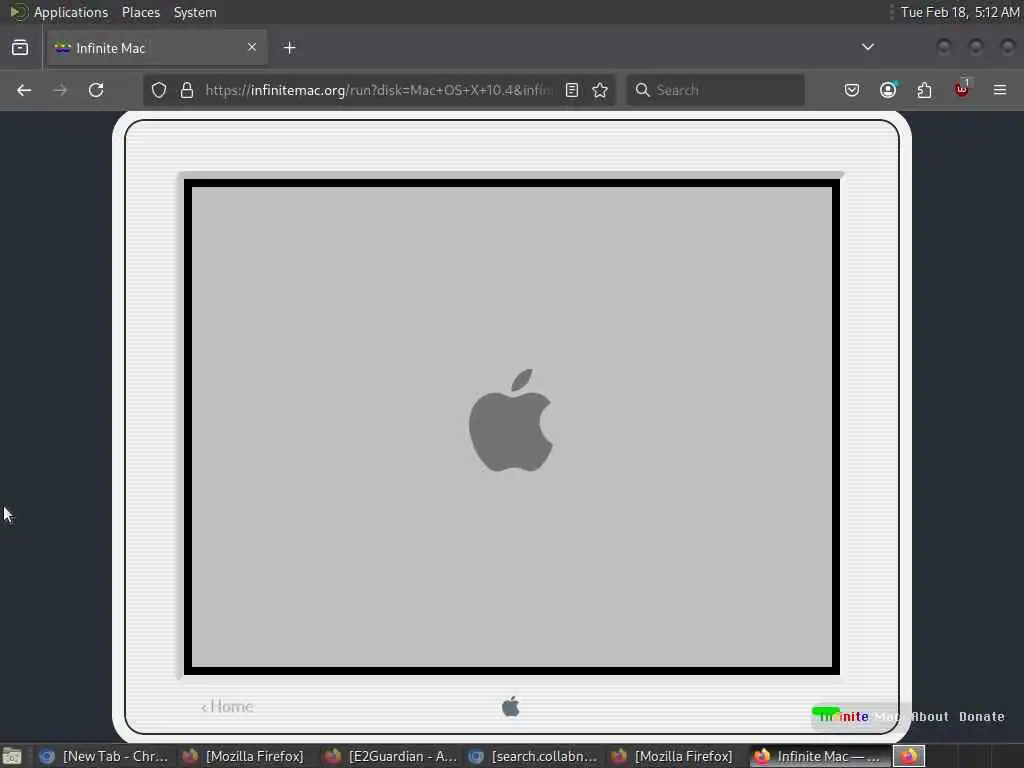Select the Infinite Mac browser tab
The width and height of the screenshot is (1024, 768).
coord(157,48)
